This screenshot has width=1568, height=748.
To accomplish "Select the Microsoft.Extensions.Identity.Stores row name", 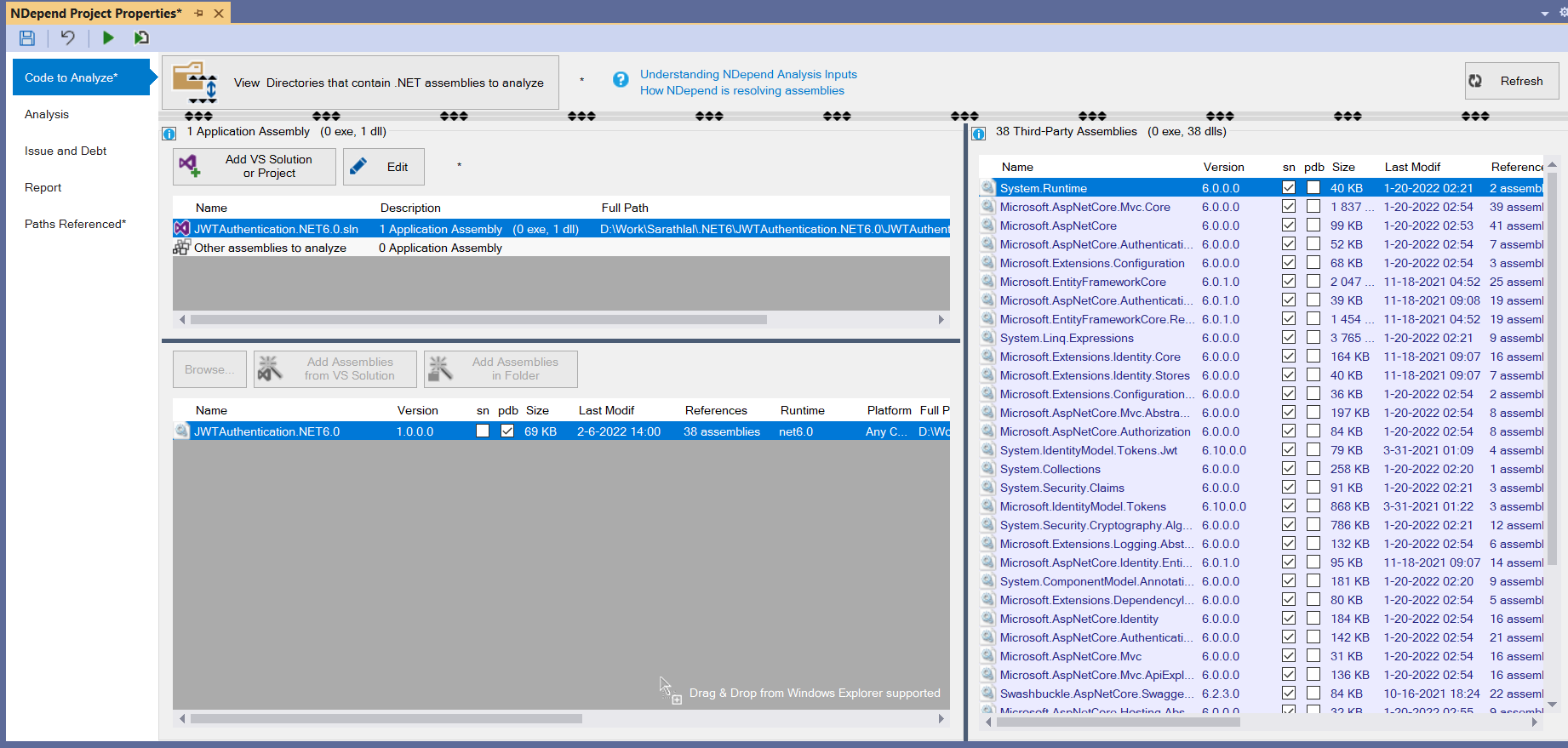I will point(1095,375).
